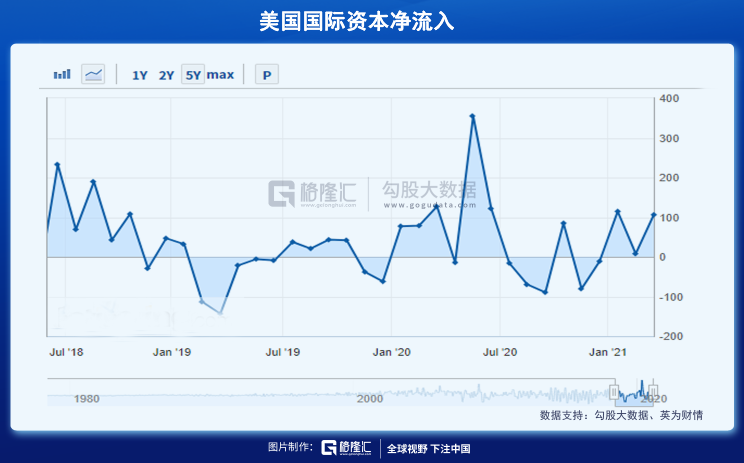Click the Jan '19 axis label
The image size is (744, 463).
pyautogui.click(x=171, y=352)
